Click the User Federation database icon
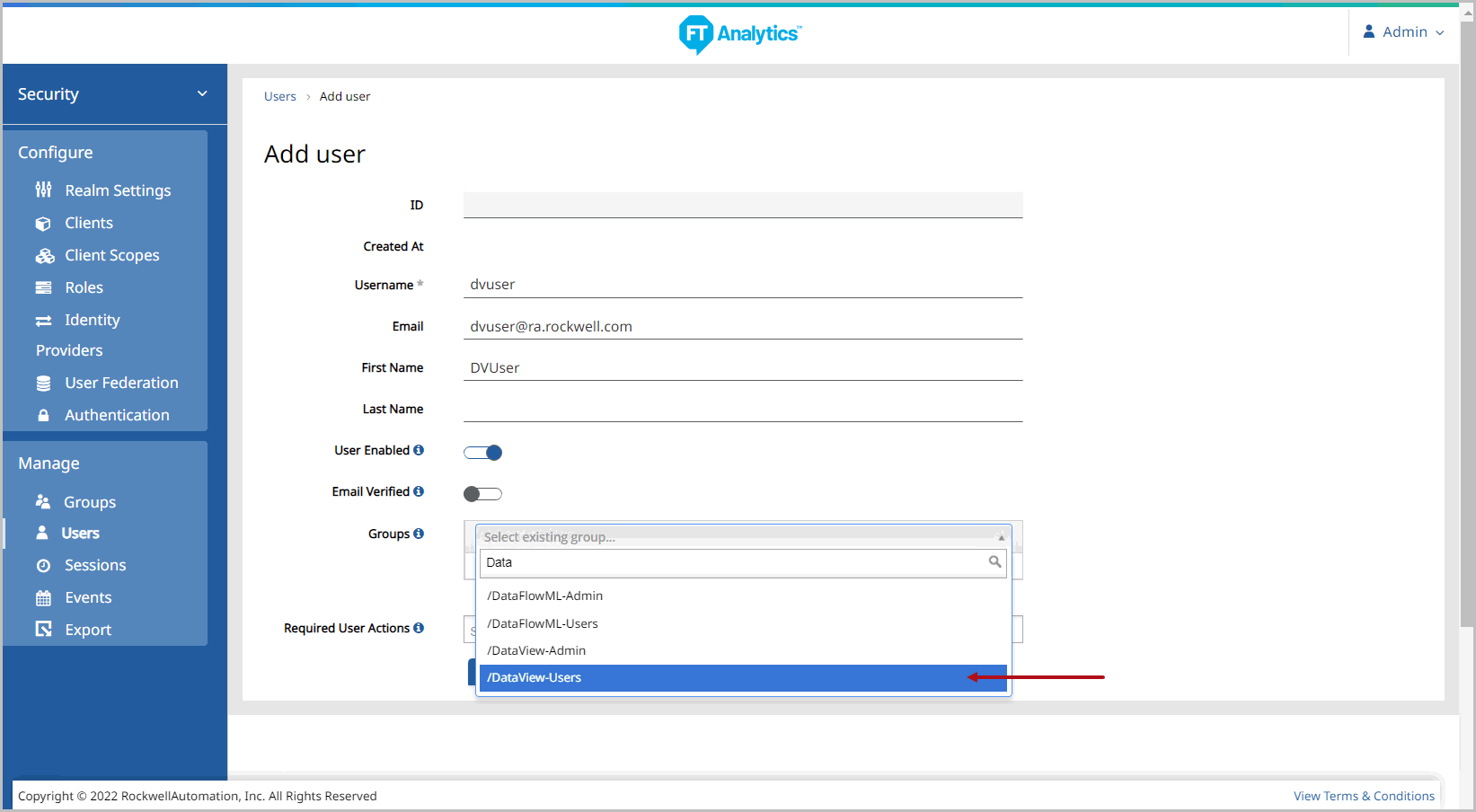Screen dimensions: 1476x812 43,384
